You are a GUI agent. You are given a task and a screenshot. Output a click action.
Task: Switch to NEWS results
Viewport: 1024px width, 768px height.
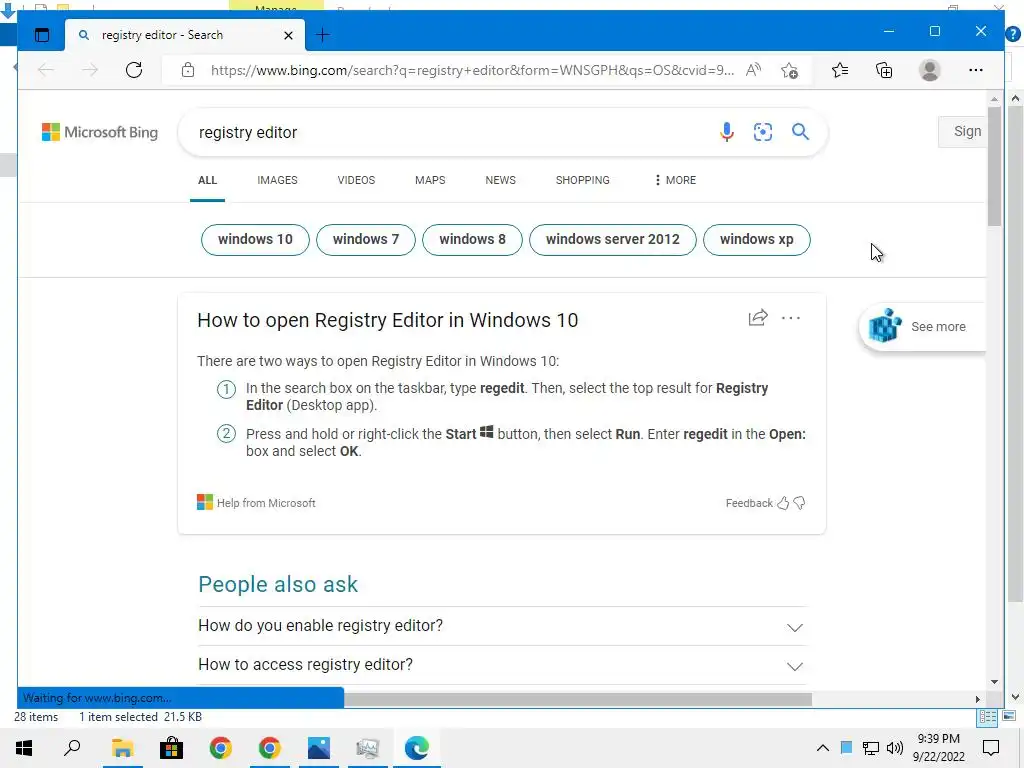coord(500,180)
